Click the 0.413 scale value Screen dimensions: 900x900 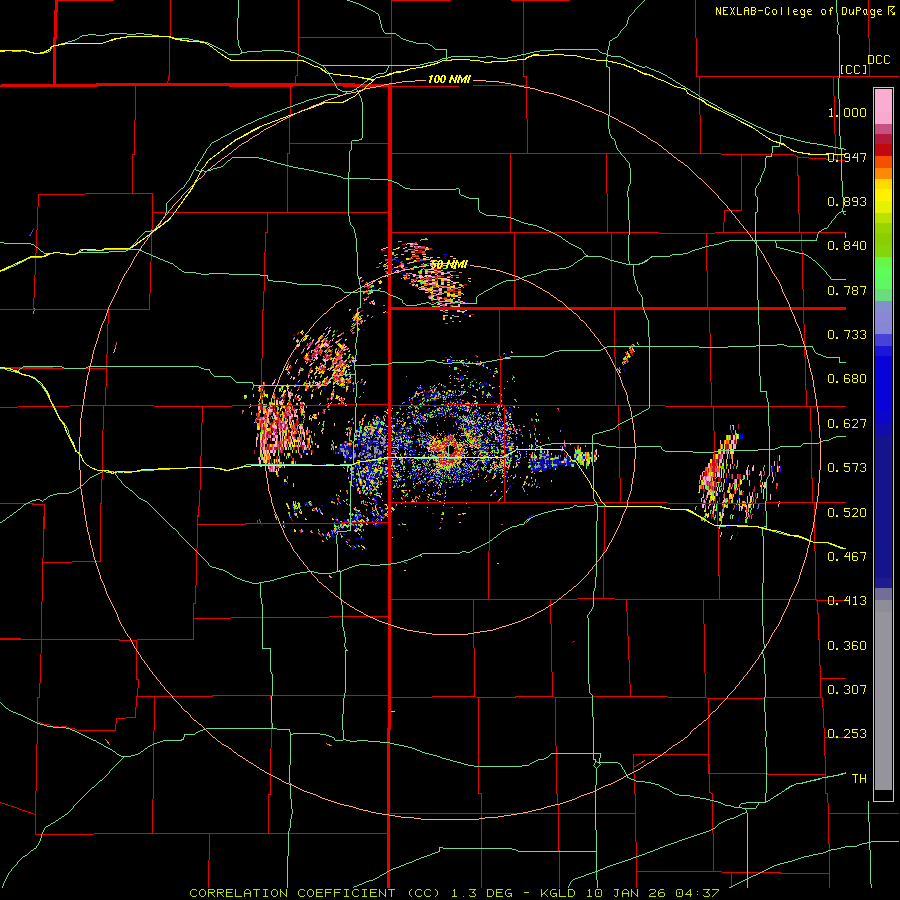(x=847, y=601)
